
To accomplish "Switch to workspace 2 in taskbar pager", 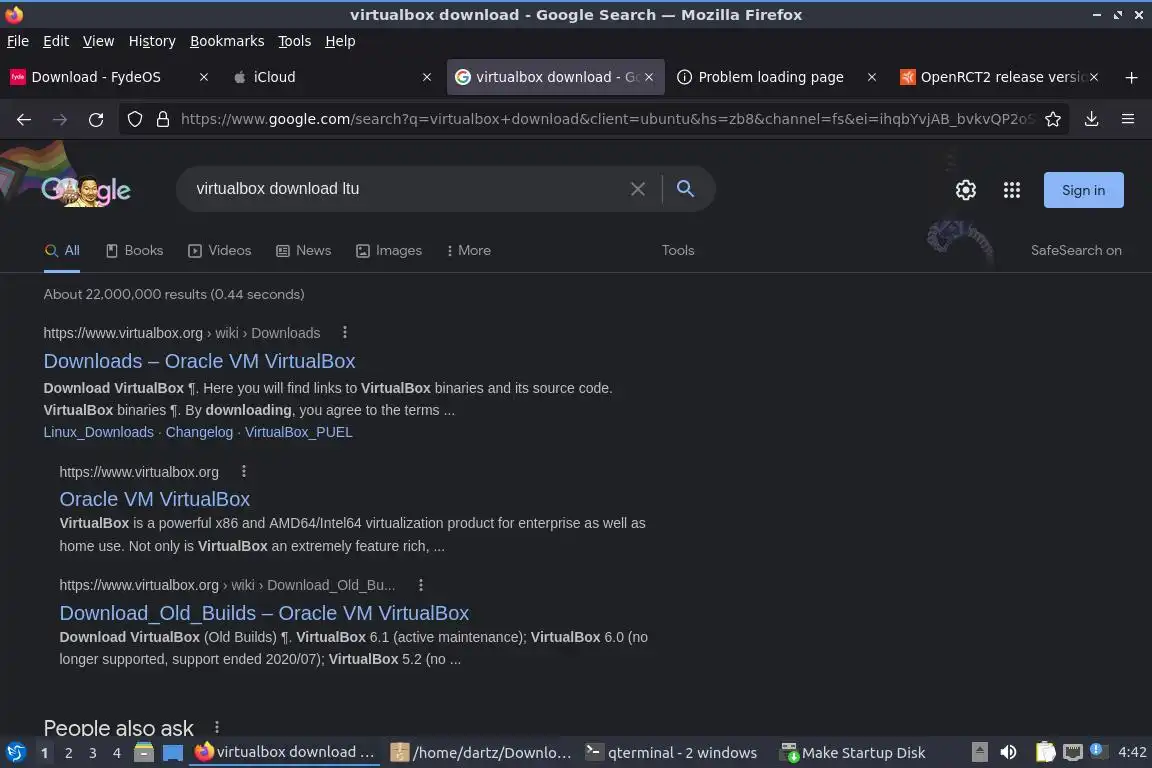I will point(68,753).
